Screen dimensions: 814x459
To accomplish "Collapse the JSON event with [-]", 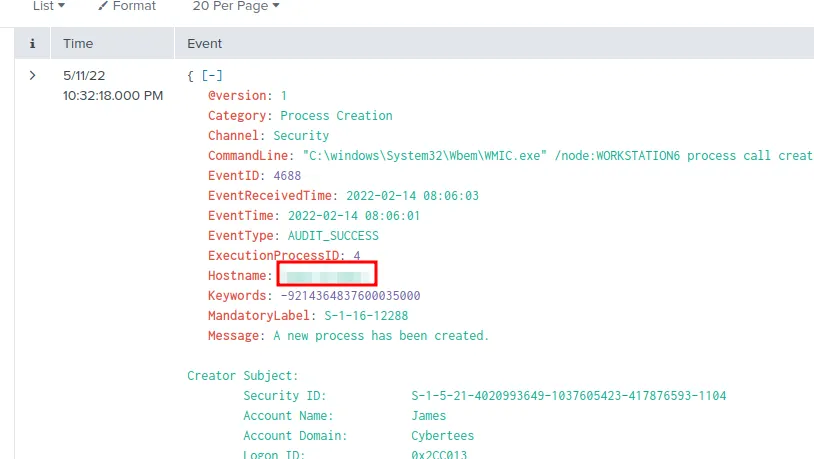I will [212, 76].
